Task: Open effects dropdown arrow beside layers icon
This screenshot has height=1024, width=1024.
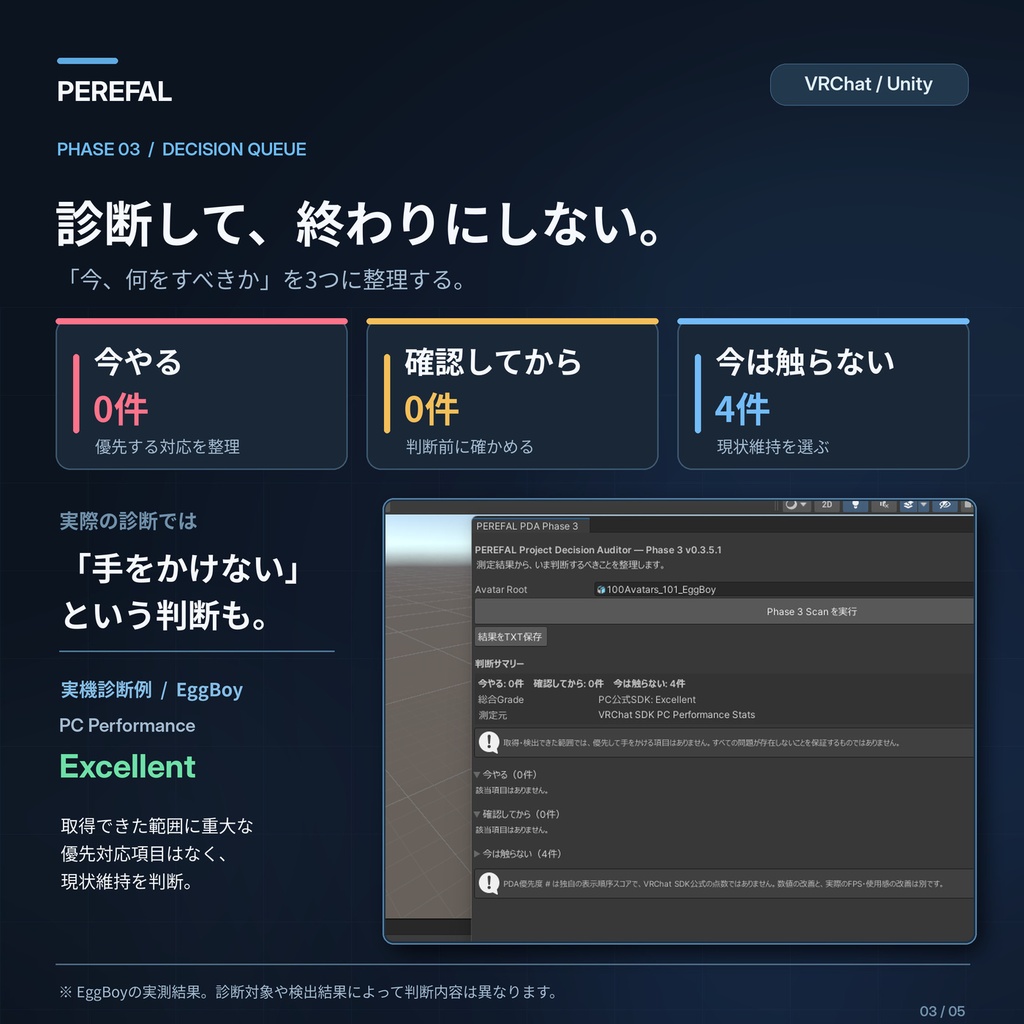Action: pos(923,505)
